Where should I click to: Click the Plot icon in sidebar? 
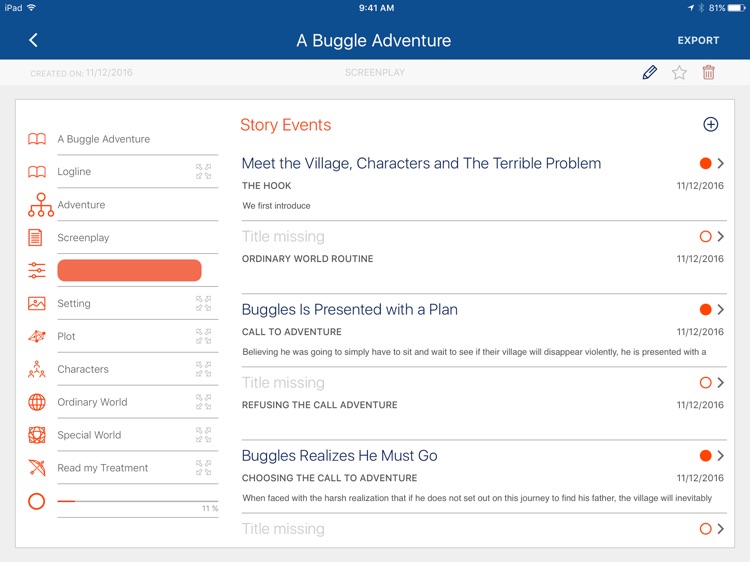(37, 336)
